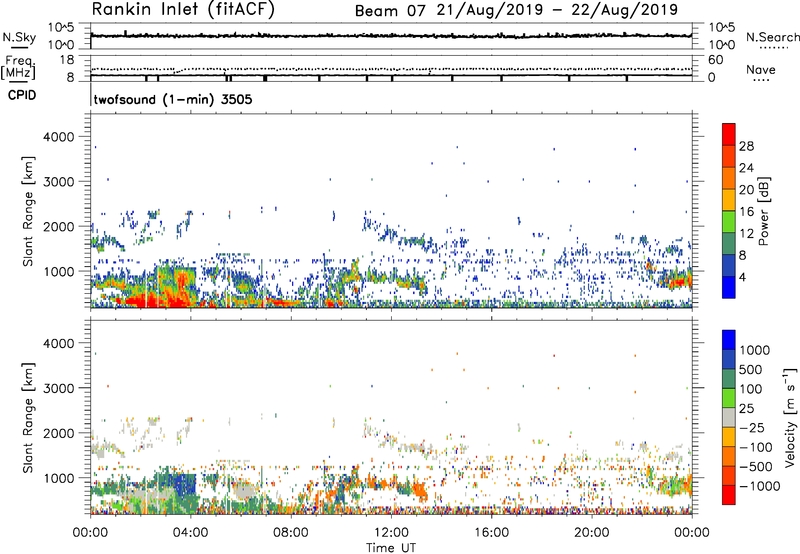Select the 'twofsound (1-min) 3505' control program text
Image resolution: width=800 pixels, height=554 pixels.
(173, 99)
